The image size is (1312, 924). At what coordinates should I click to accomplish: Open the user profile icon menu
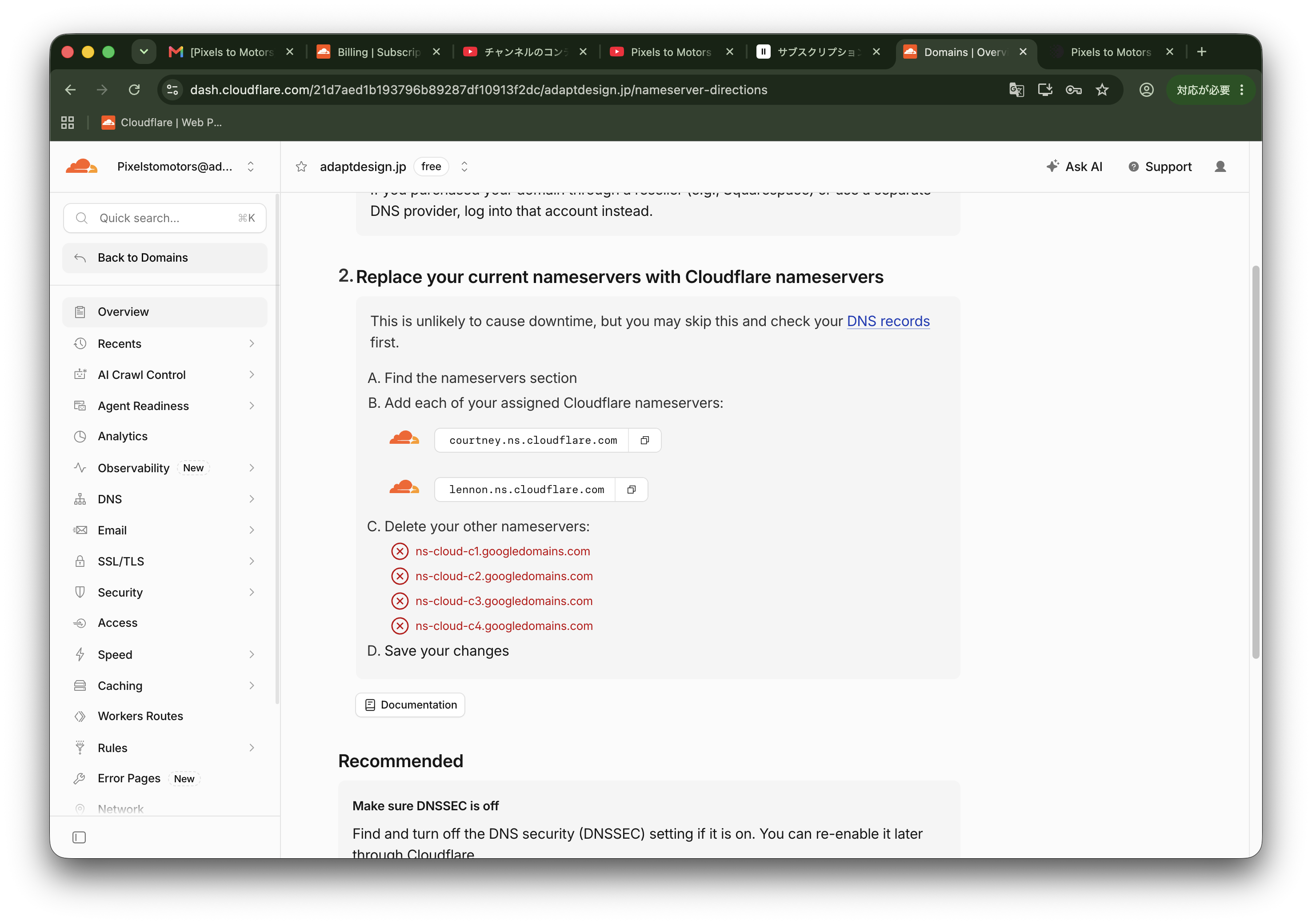[1220, 167]
